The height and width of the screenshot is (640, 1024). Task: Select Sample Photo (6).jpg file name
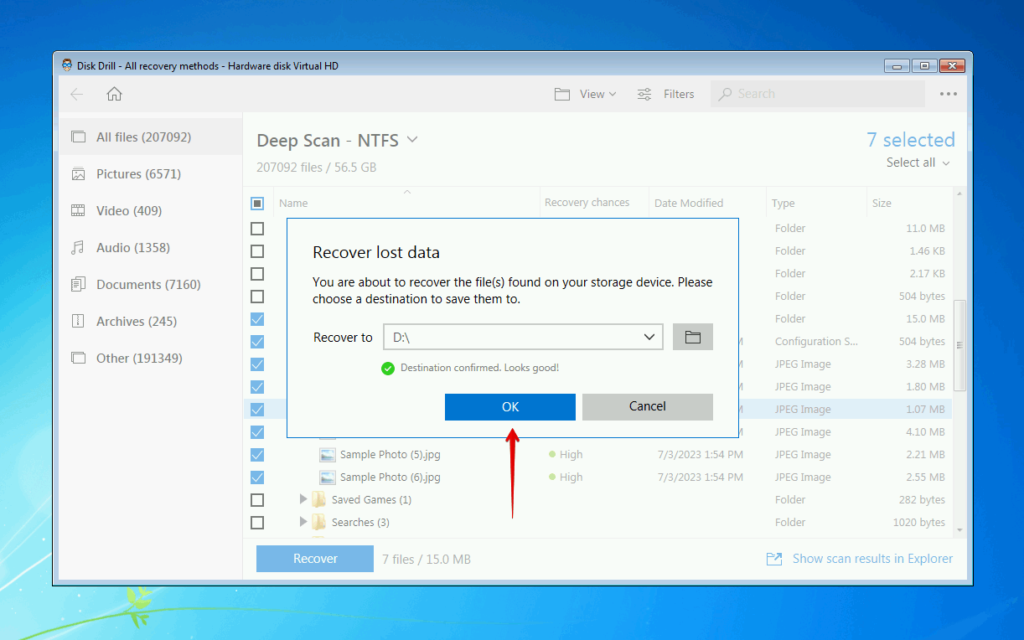pyautogui.click(x=390, y=477)
